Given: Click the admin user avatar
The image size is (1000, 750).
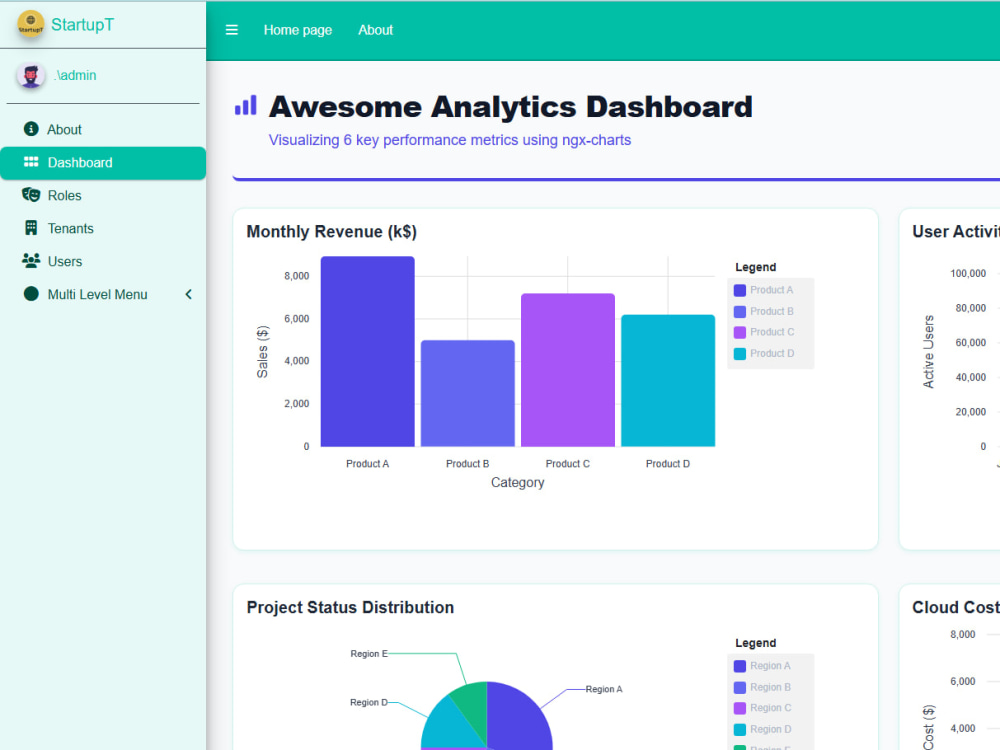Looking at the screenshot, I should point(31,76).
